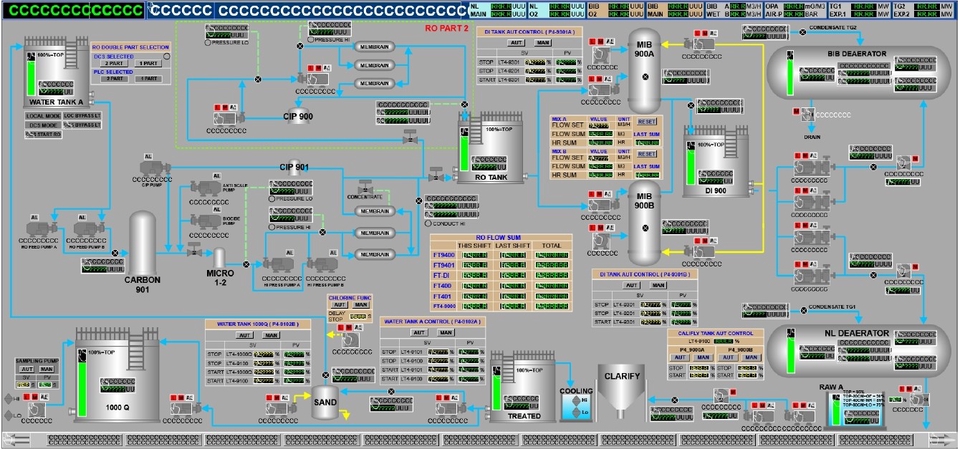Click the Micro 1-2 filter icon
Screen dimensions: 960x449
219,258
